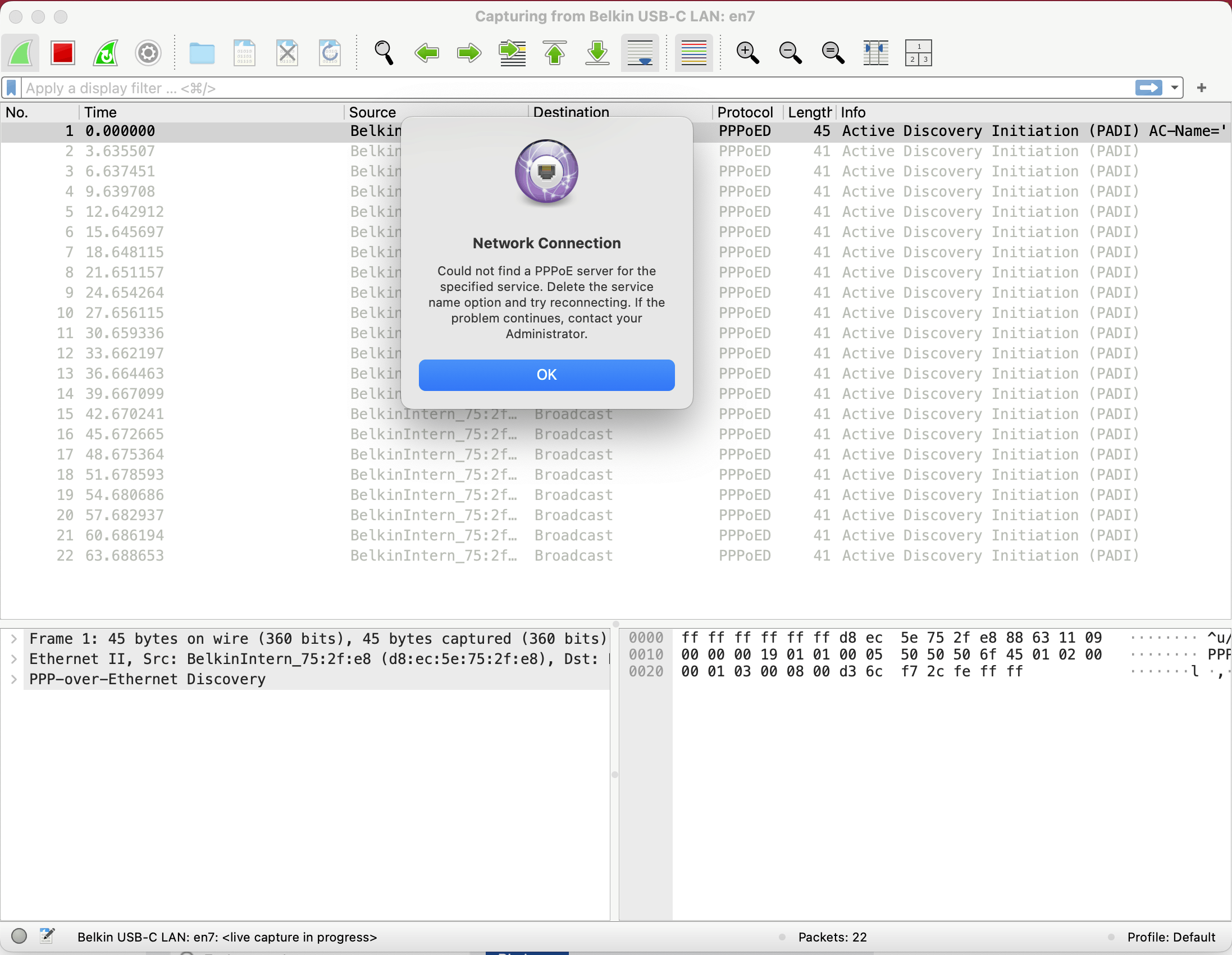
Task: Find a packet magnifier icon
Action: click(384, 53)
